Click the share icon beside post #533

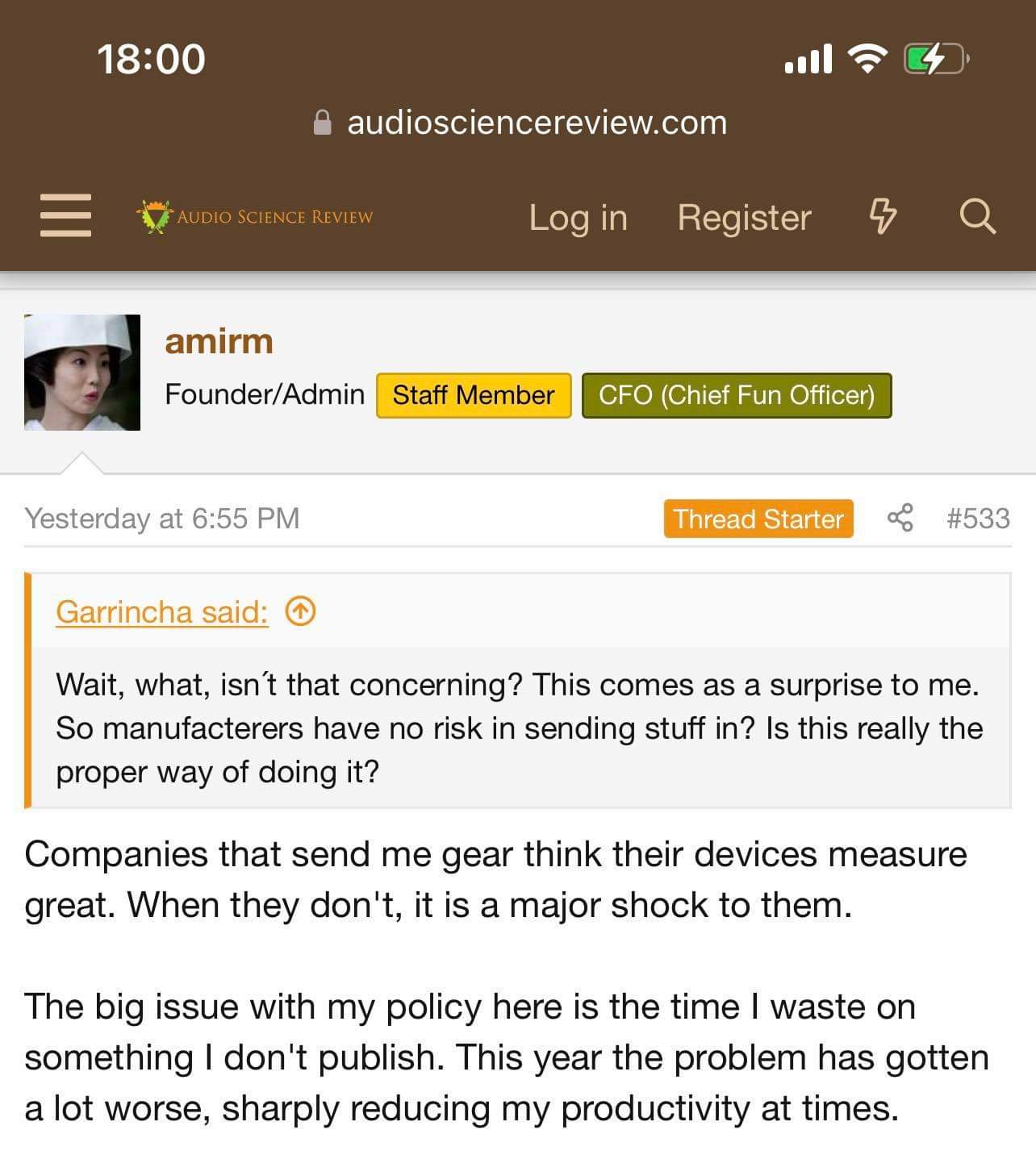(900, 518)
